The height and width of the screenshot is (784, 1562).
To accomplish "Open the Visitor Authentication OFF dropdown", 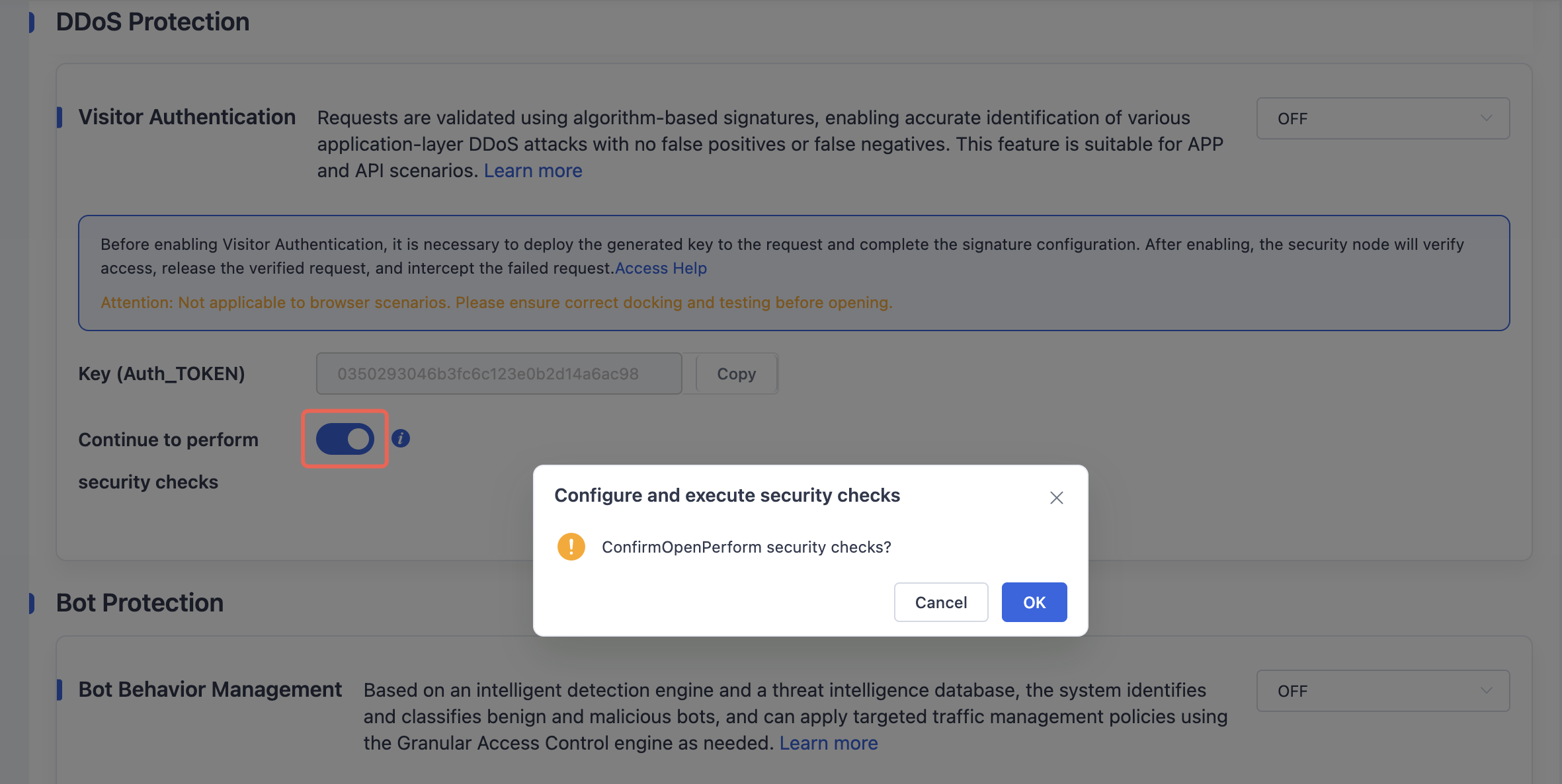I will tap(1383, 118).
